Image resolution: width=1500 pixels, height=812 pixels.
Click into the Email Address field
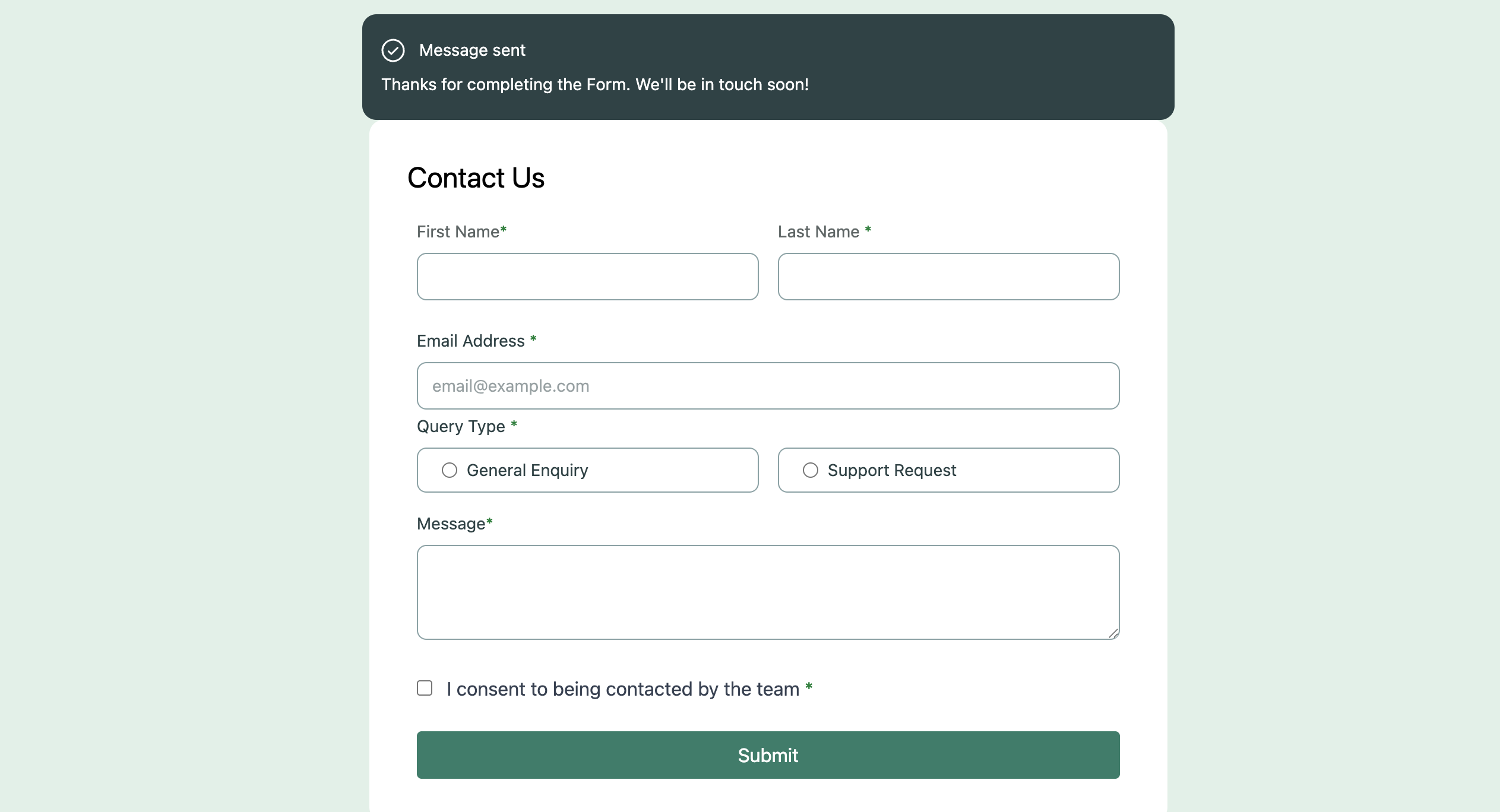[768, 386]
